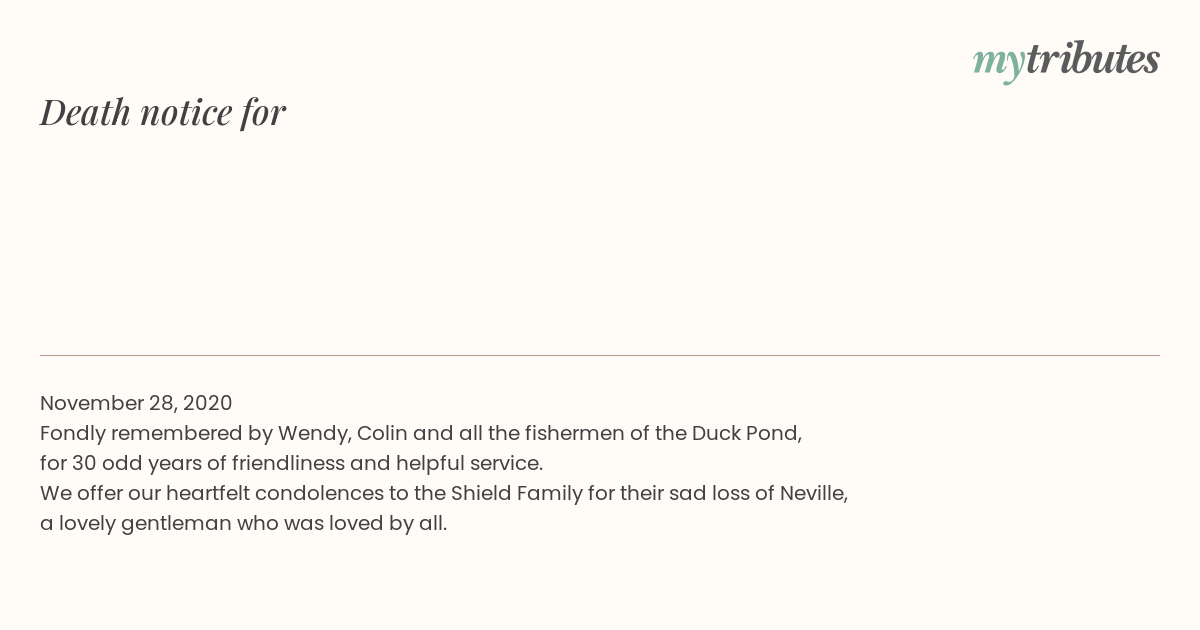The image size is (1200, 630).
Task: Click the word 'fishermen' in the notice
Action: click(x=576, y=433)
